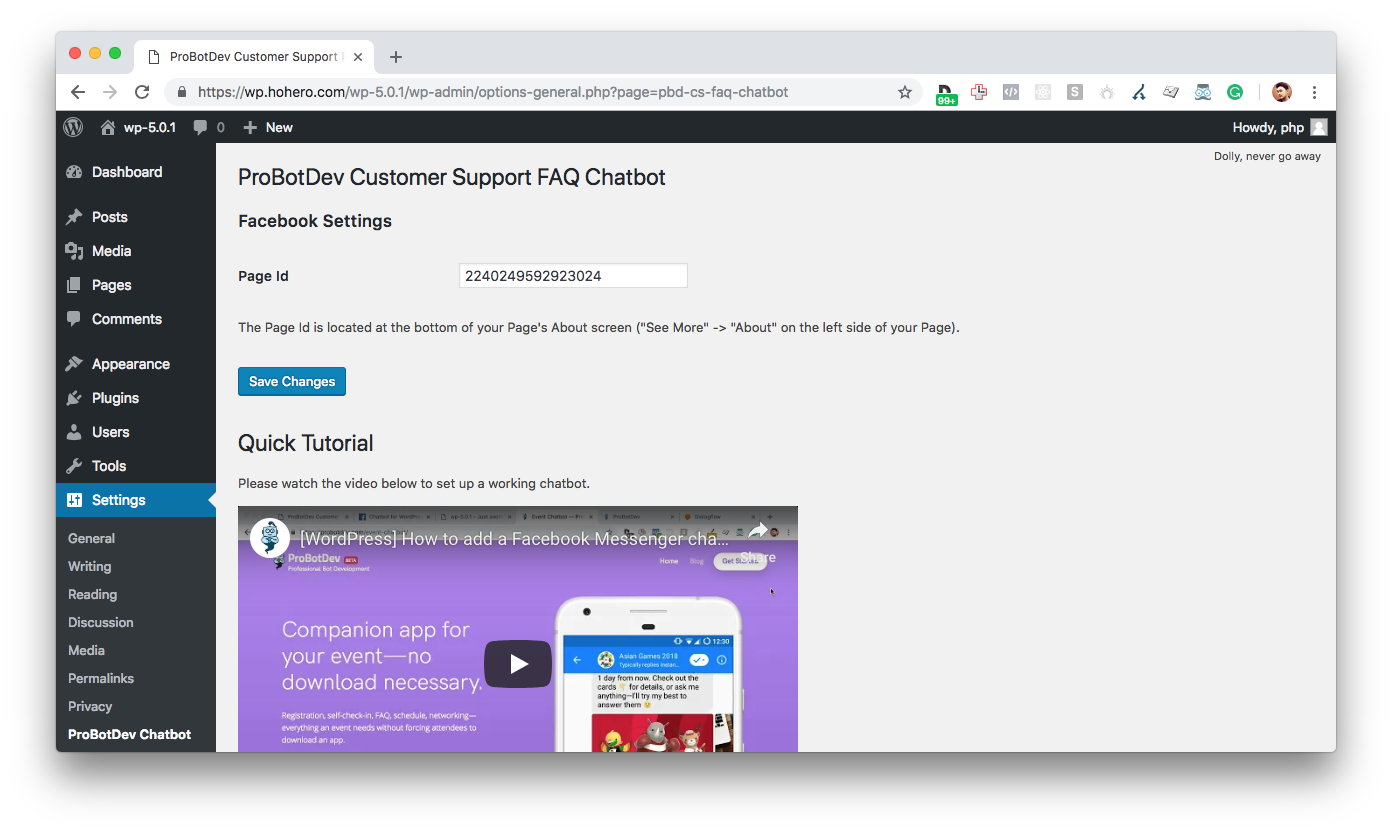Go to Appearance in the sidebar

tap(136, 364)
